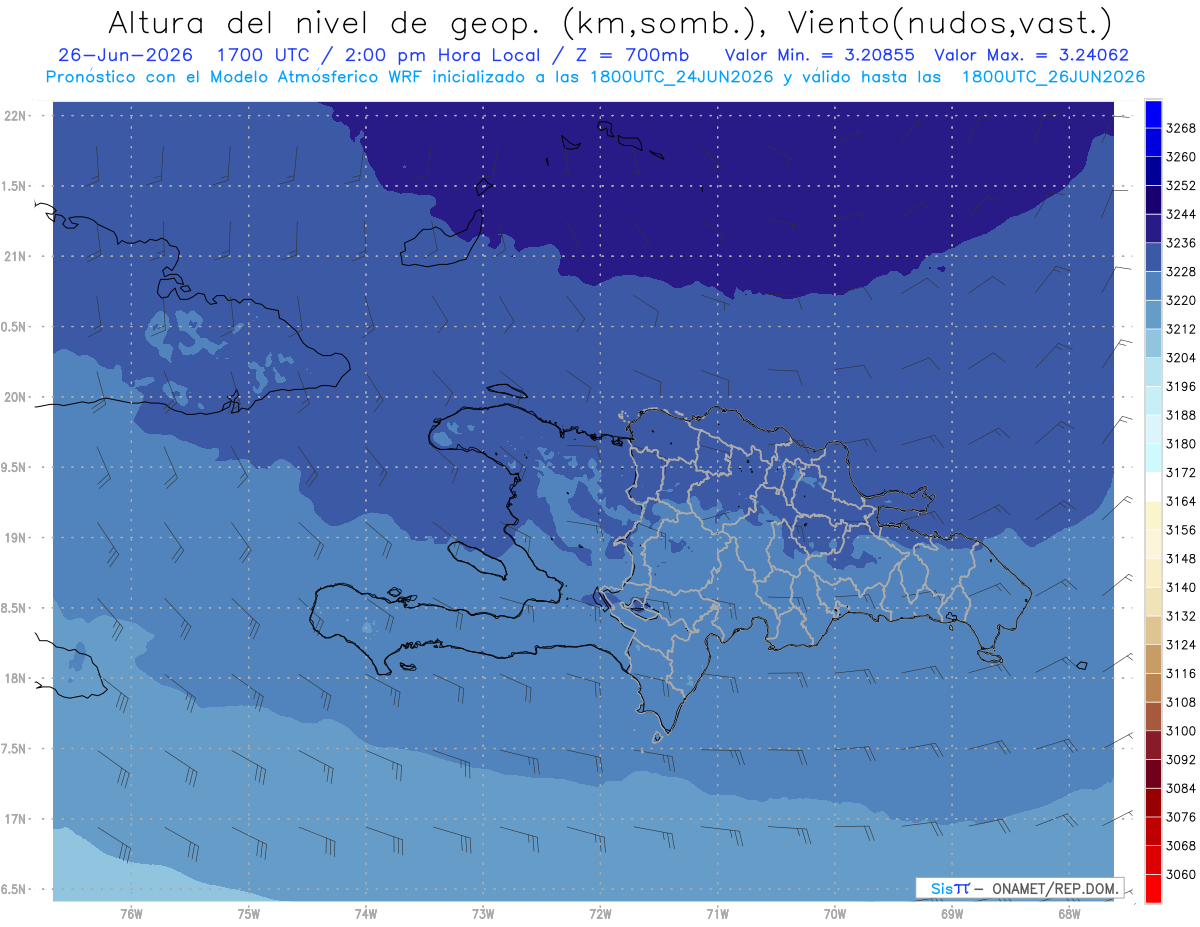Click the '17N' latitude label

pos(17,820)
